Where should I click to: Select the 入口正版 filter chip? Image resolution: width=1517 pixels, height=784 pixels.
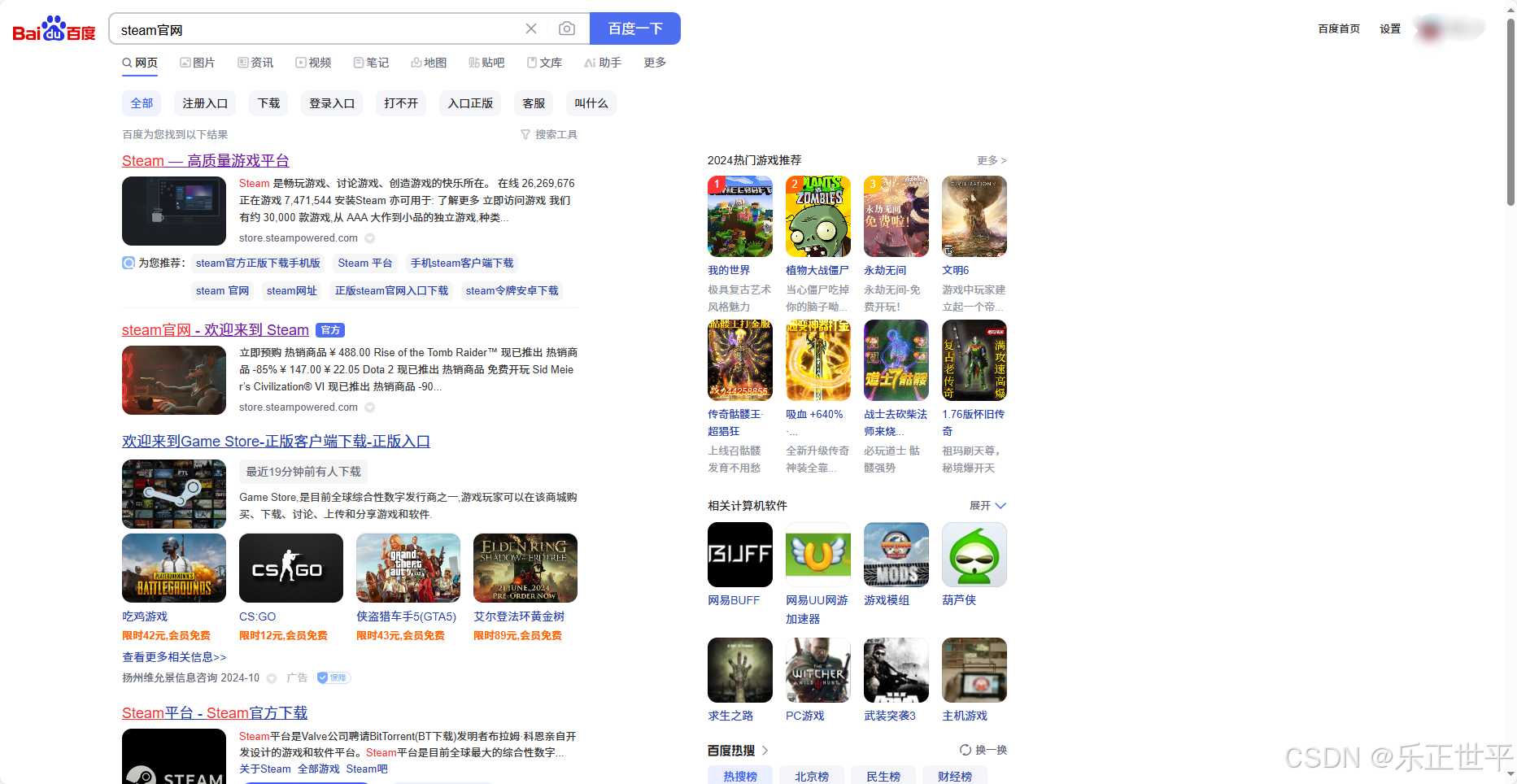click(x=470, y=103)
